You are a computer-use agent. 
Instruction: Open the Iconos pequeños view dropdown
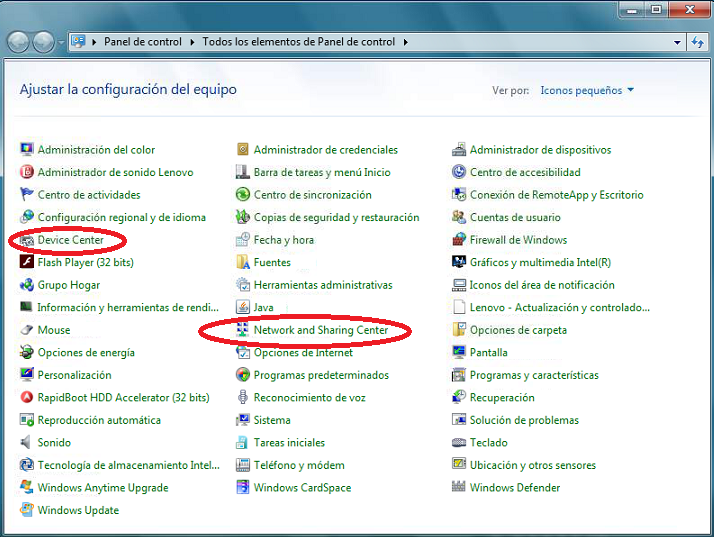pos(586,90)
